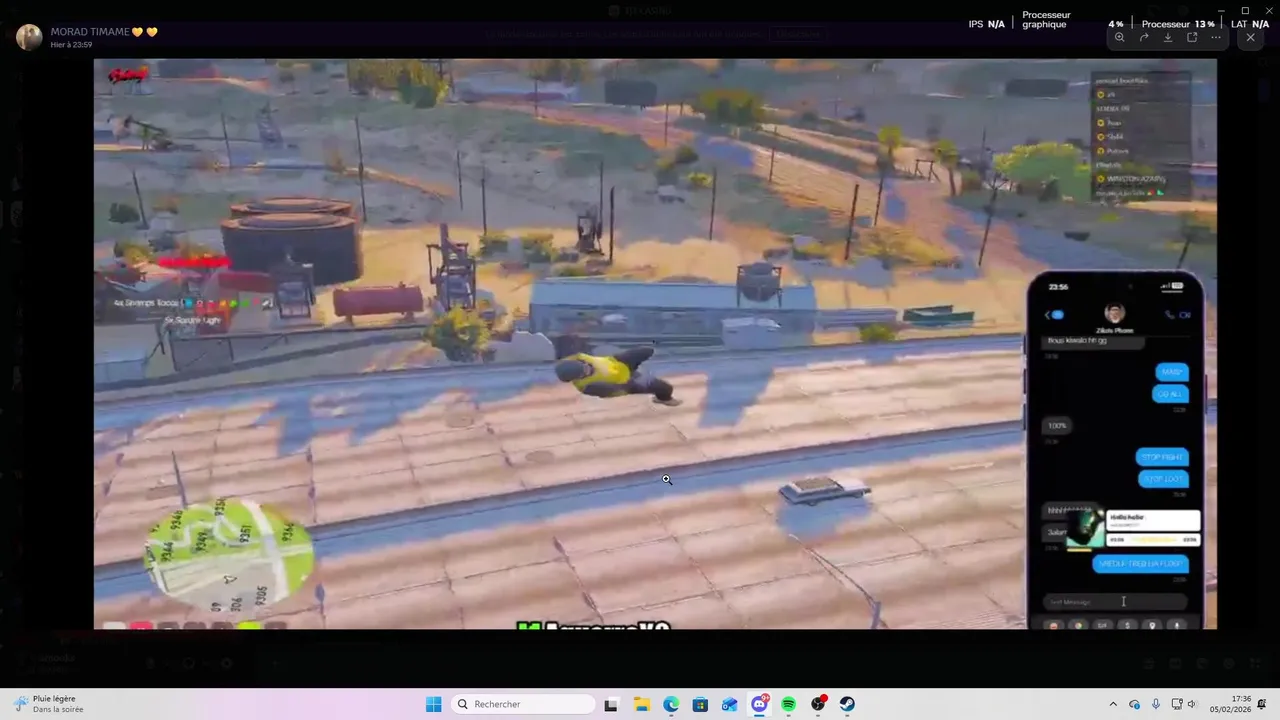1280x720 pixels.
Task: Click the IPS N/A overlay readout
Action: pyautogui.click(x=986, y=24)
